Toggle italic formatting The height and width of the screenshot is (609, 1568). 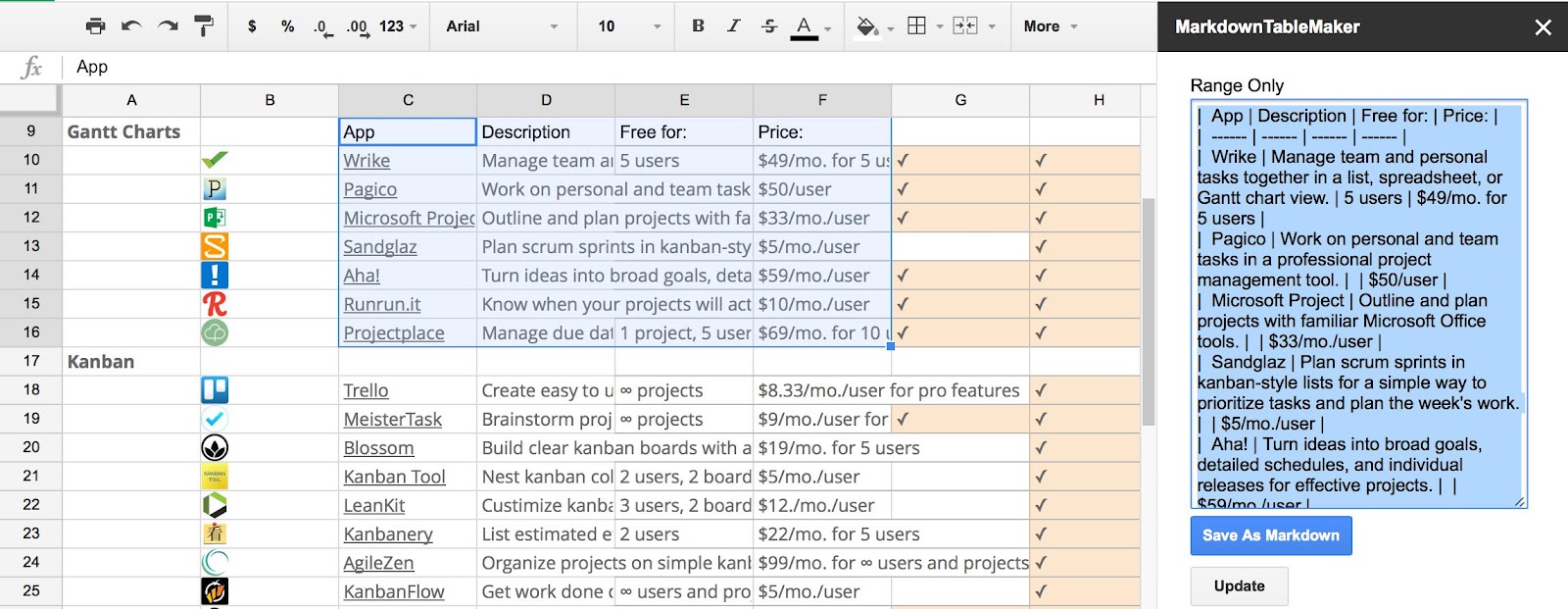733,26
